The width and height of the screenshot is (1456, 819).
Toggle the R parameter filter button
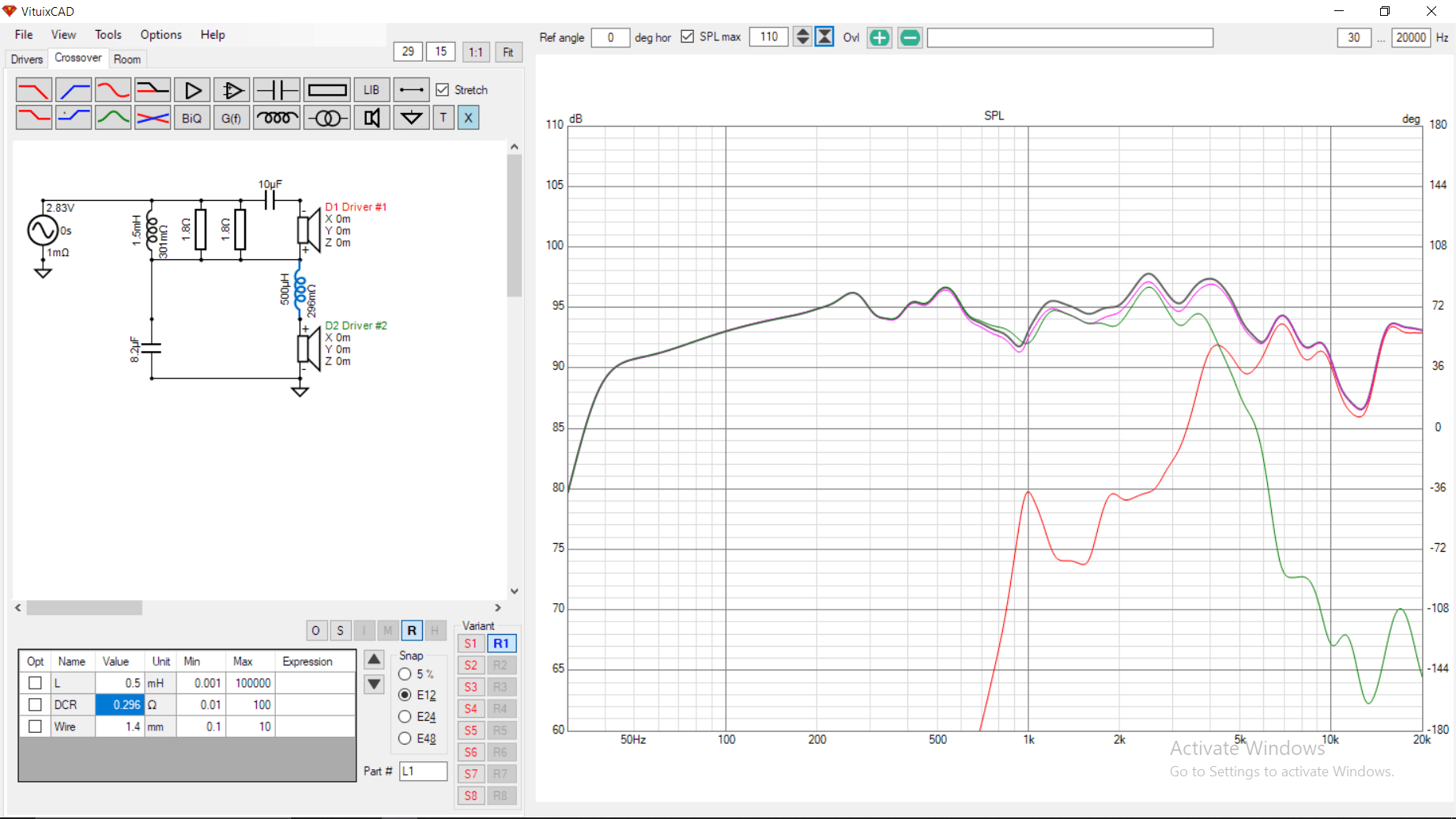tap(412, 630)
